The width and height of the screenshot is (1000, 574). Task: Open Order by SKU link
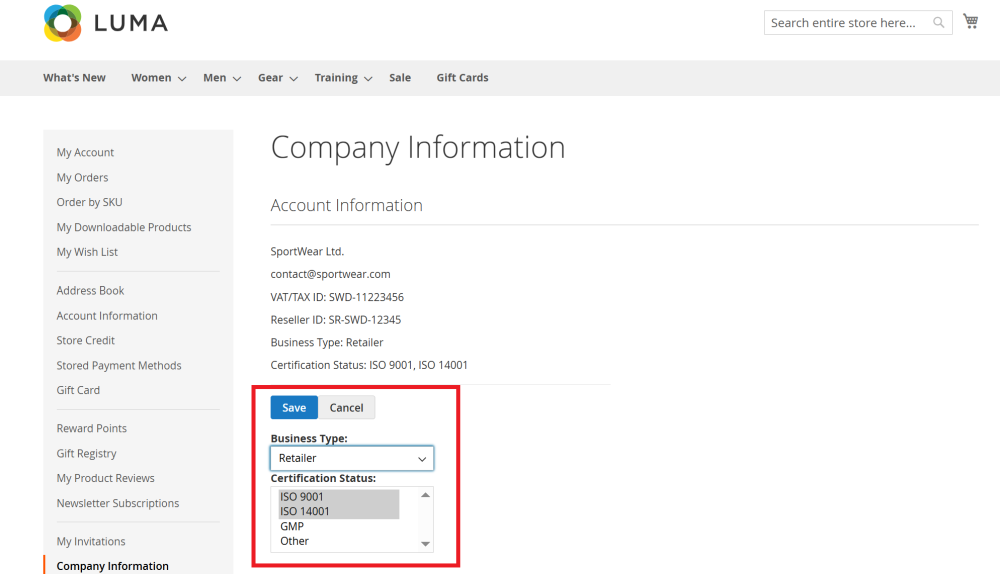[x=89, y=202]
